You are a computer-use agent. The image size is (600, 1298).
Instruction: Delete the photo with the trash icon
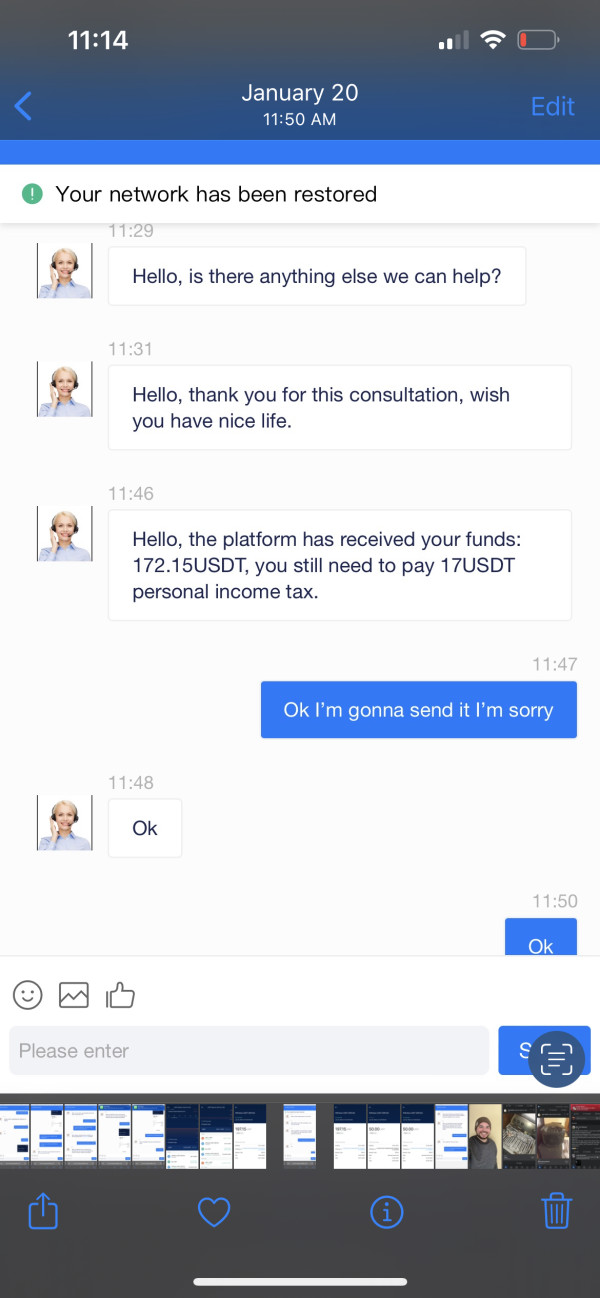pyautogui.click(x=556, y=1213)
